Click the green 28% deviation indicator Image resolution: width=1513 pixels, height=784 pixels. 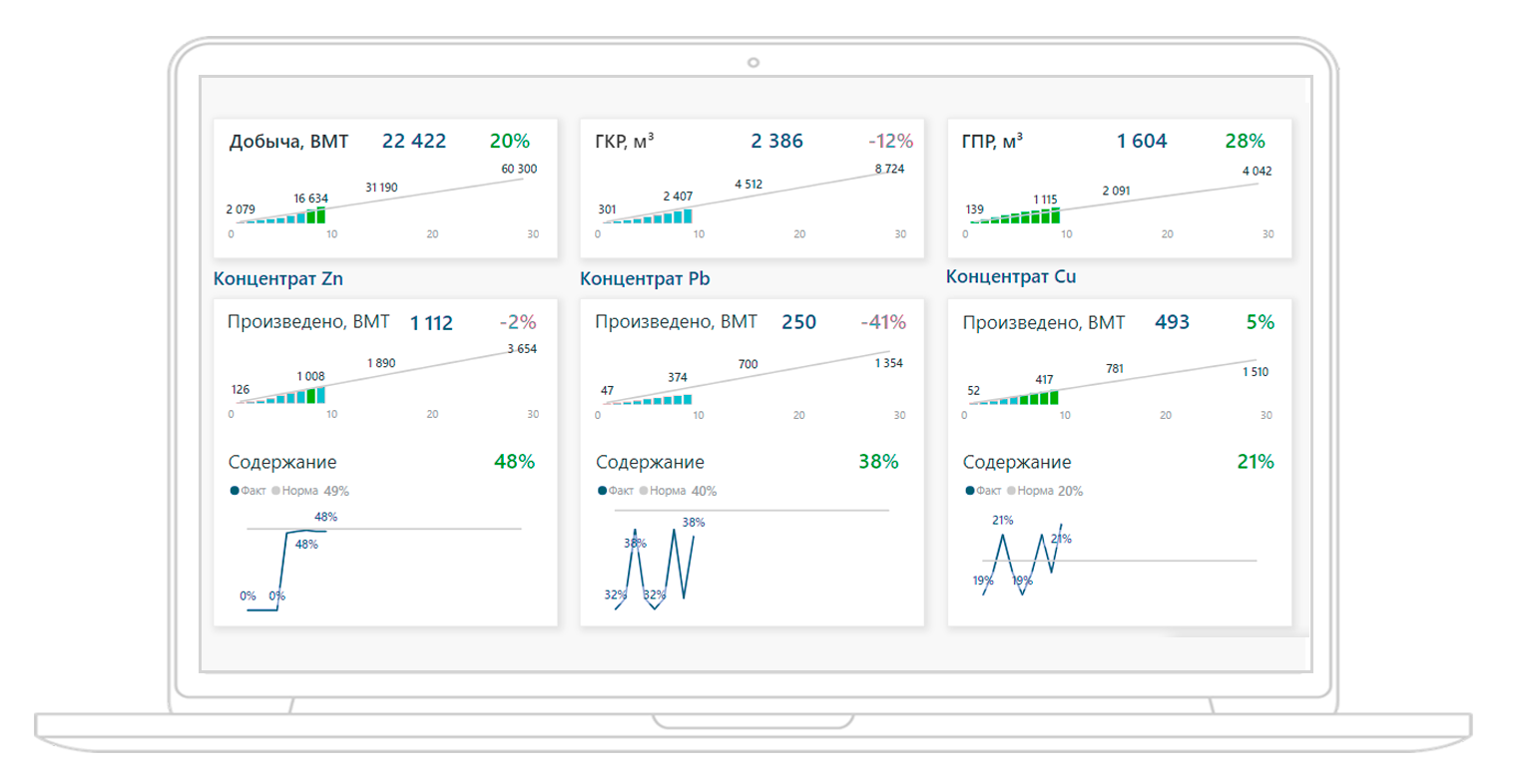point(1245,141)
